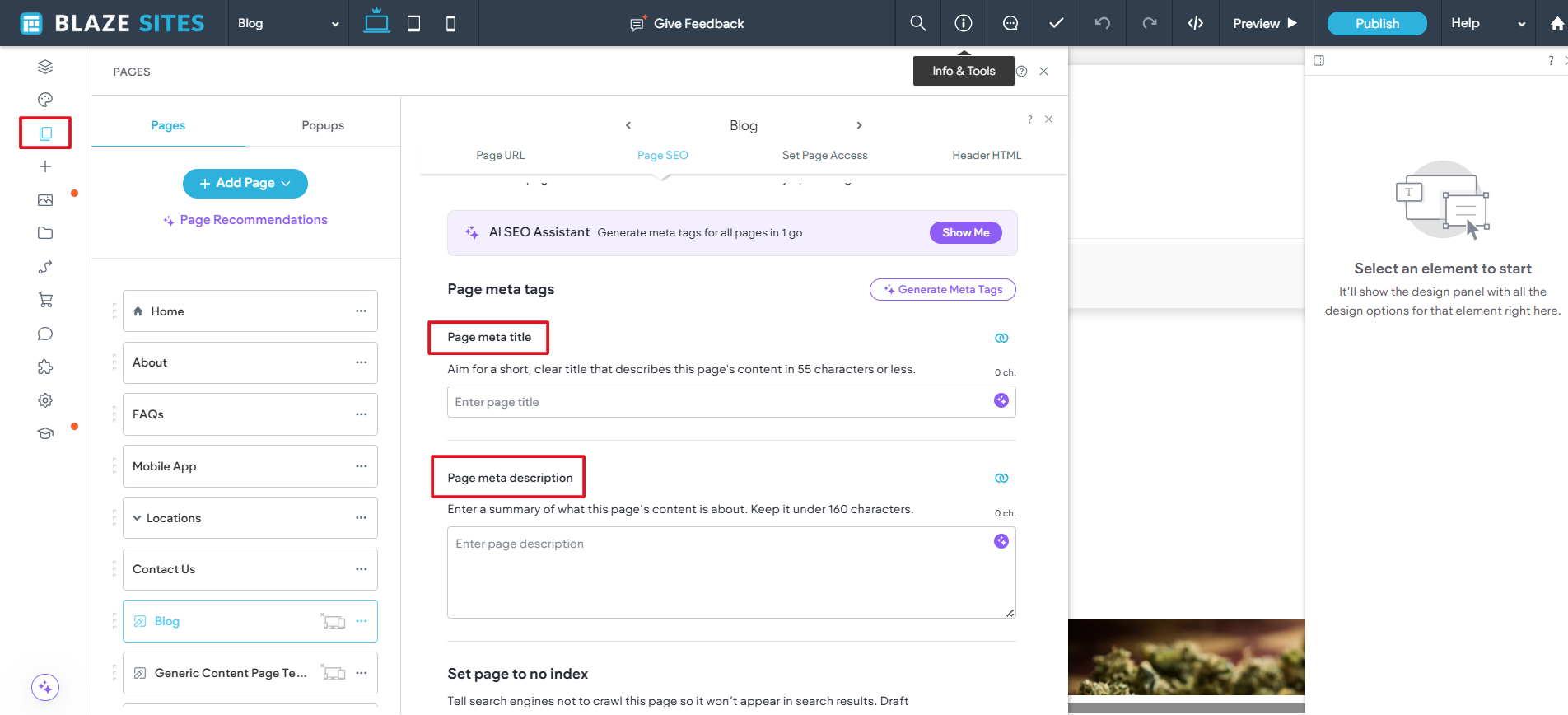Open the Header HTML tab

(x=986, y=155)
